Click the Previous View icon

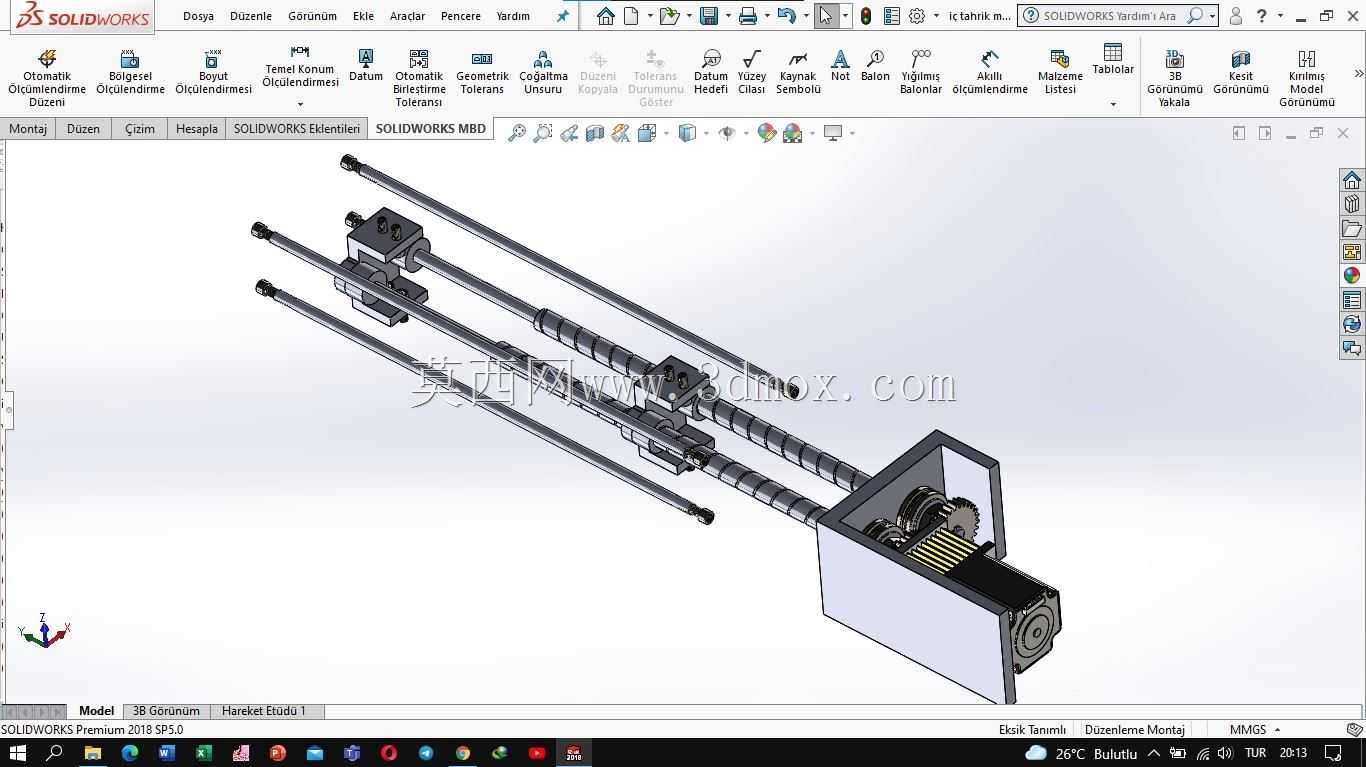[569, 133]
